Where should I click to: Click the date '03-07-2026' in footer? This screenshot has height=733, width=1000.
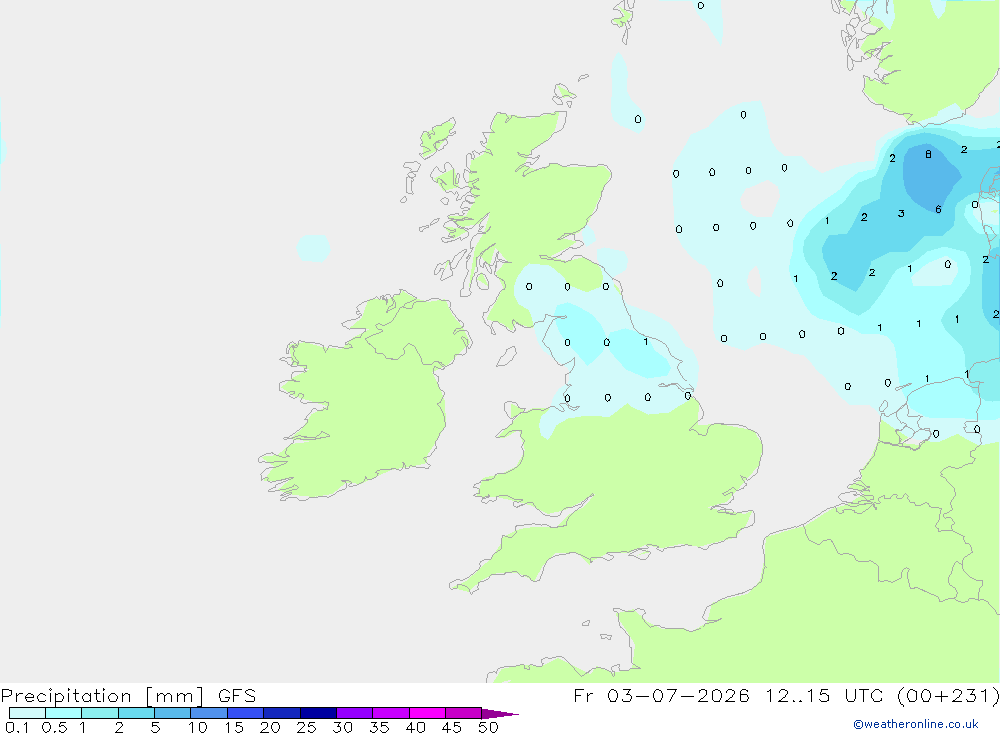coord(678,696)
